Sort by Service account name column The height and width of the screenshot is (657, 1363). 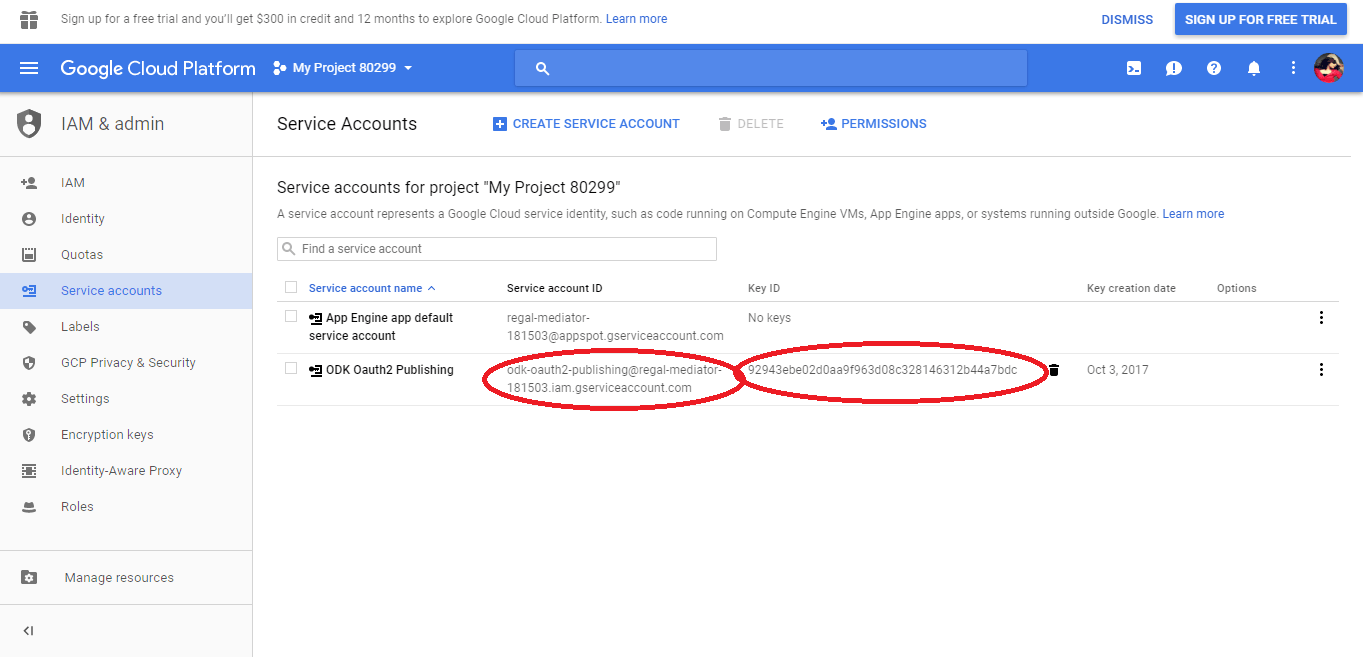(x=372, y=288)
